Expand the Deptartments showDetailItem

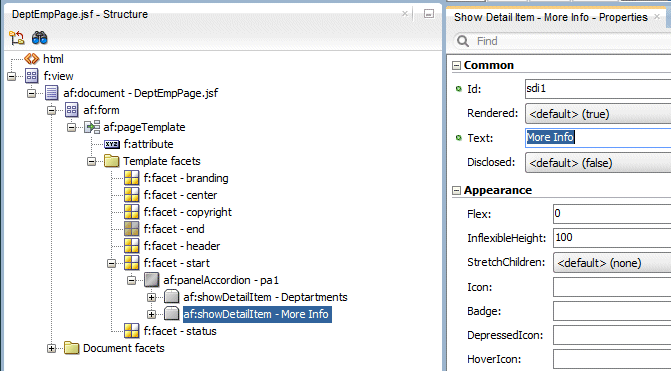(151, 297)
